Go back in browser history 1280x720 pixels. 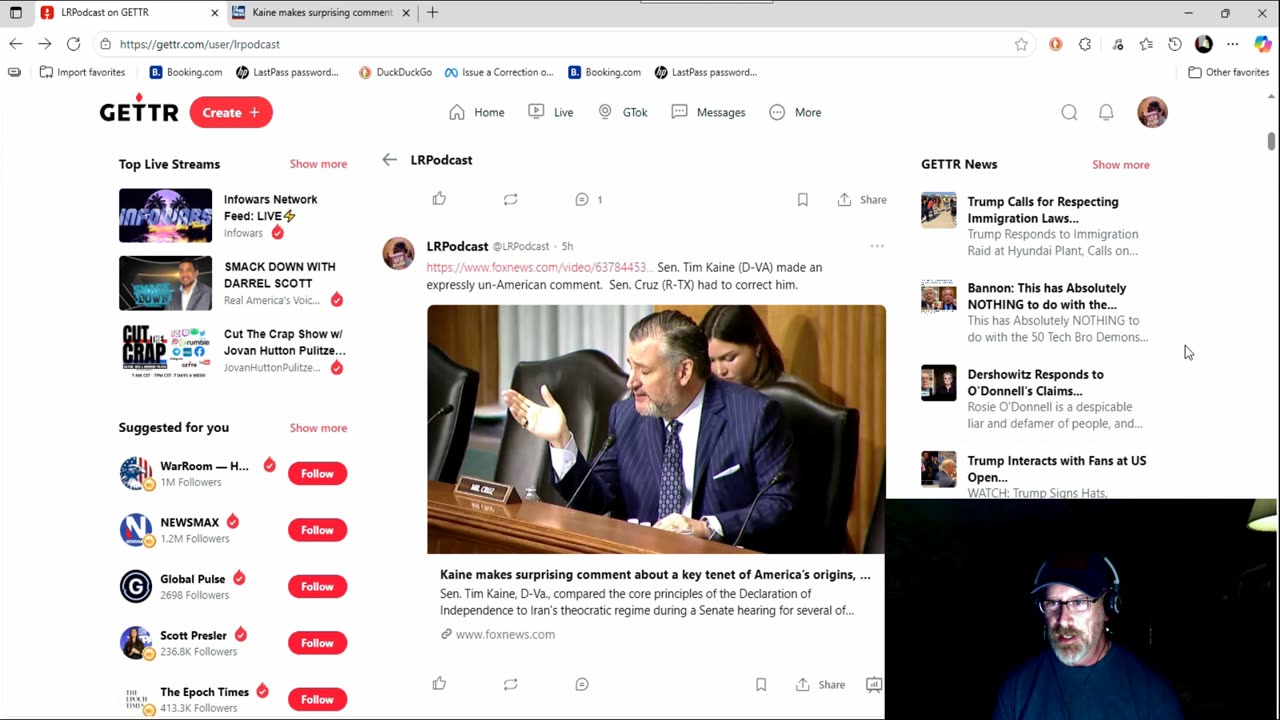coord(16,44)
